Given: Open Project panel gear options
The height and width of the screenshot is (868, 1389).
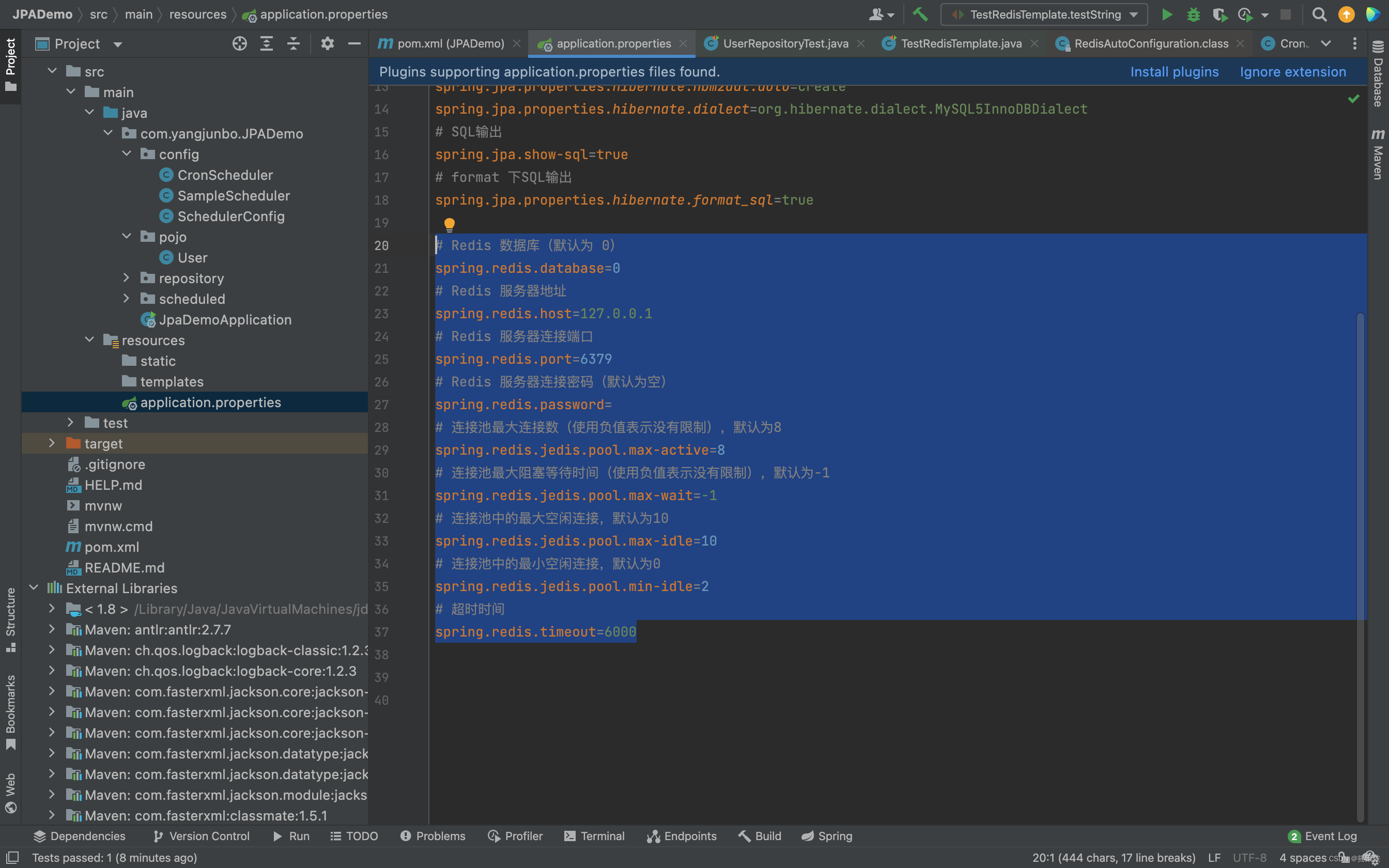Looking at the screenshot, I should pyautogui.click(x=327, y=43).
